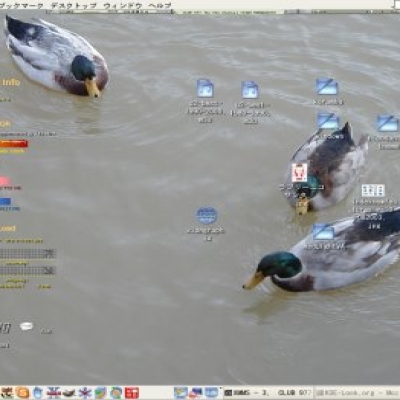
Task: Open the folder icon at the right screen edge
Action: [388, 123]
